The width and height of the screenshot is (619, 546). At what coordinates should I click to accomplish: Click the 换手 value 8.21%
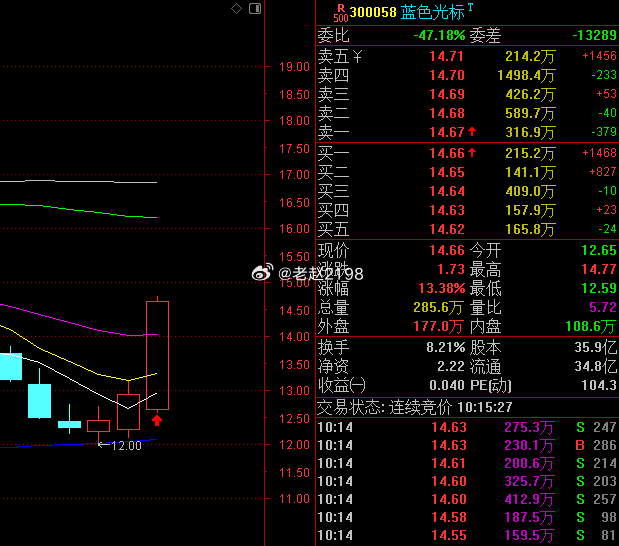click(x=446, y=347)
